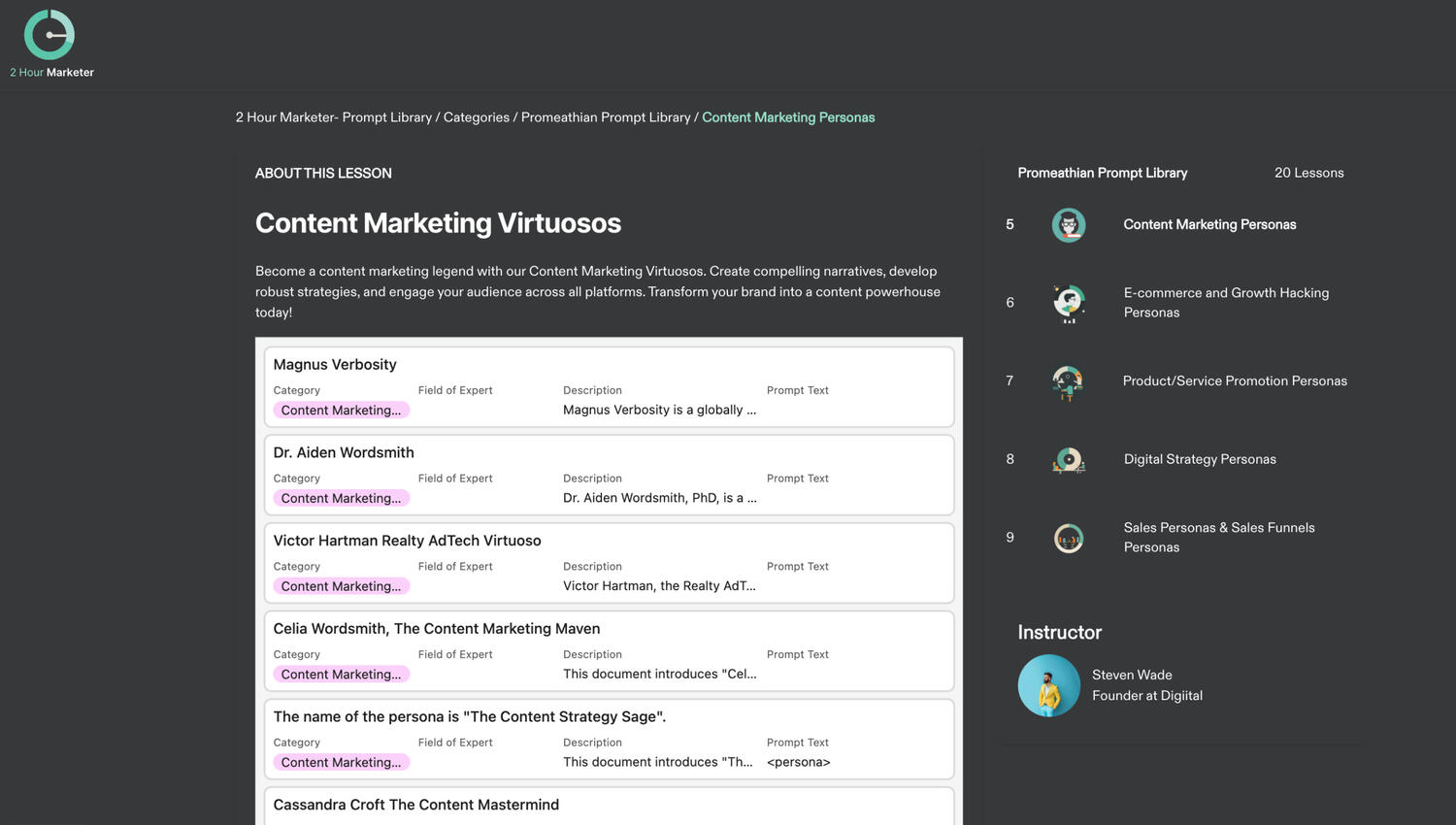Click Magnus Verbosity's Content Marketing category tag
Screen dimensions: 1456x825
341,411
